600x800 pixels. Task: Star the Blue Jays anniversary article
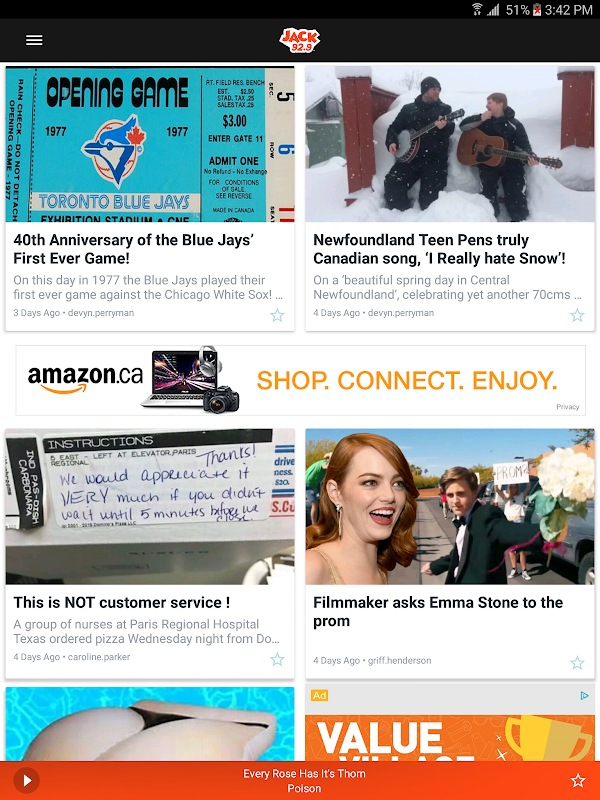point(277,315)
